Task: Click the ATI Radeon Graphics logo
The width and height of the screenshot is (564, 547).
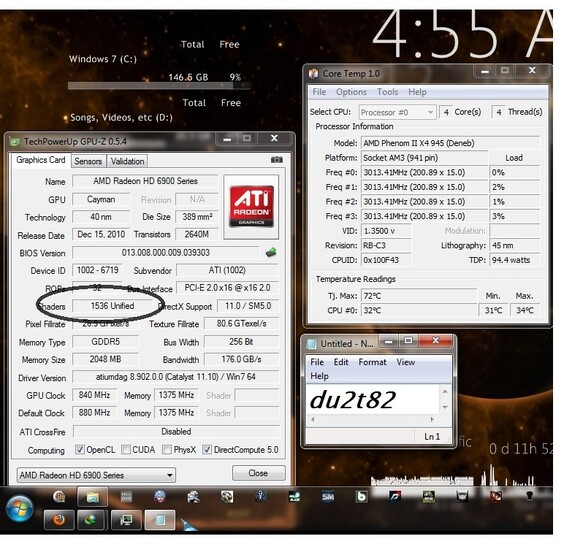Action: click(251, 206)
